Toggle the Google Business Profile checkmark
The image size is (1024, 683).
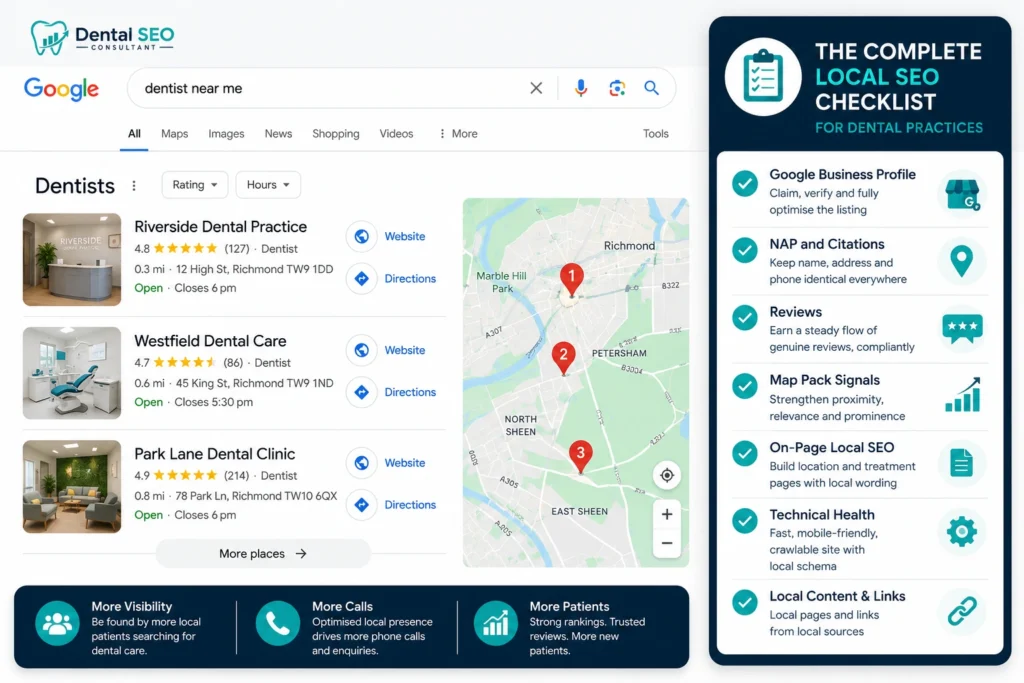click(744, 183)
